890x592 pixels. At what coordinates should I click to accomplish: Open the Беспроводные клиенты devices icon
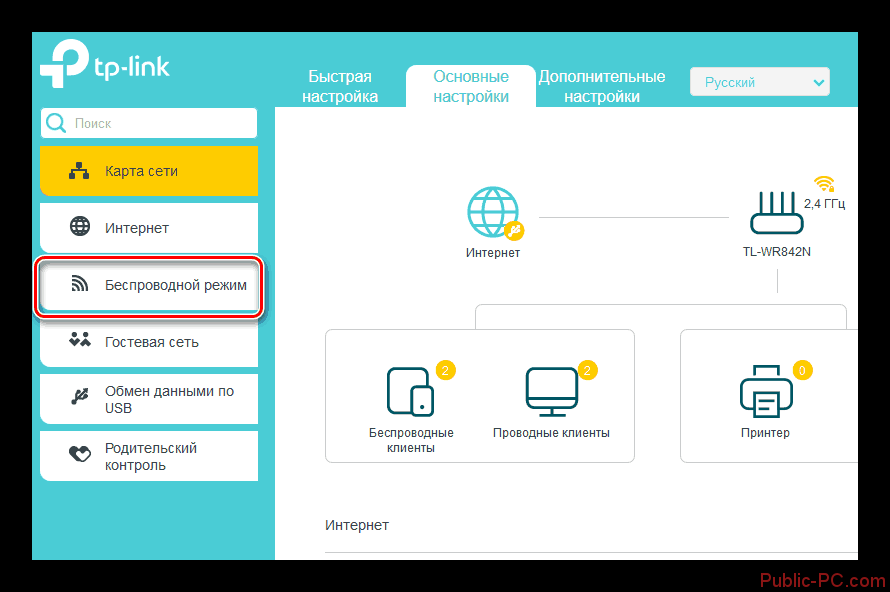point(411,391)
